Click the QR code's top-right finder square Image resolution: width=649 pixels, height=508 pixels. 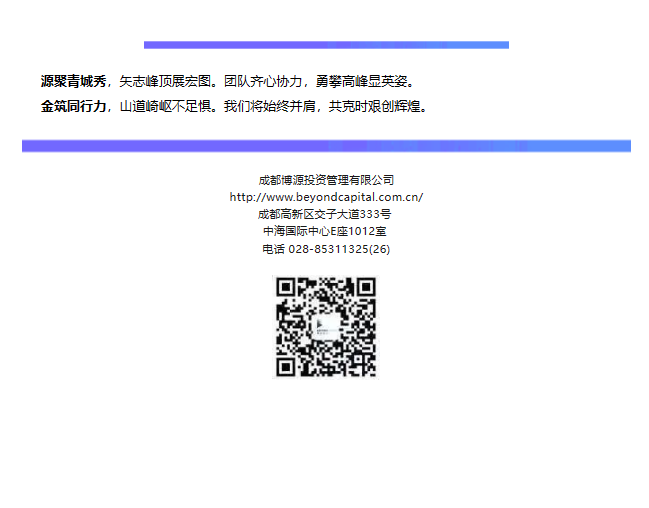365,288
